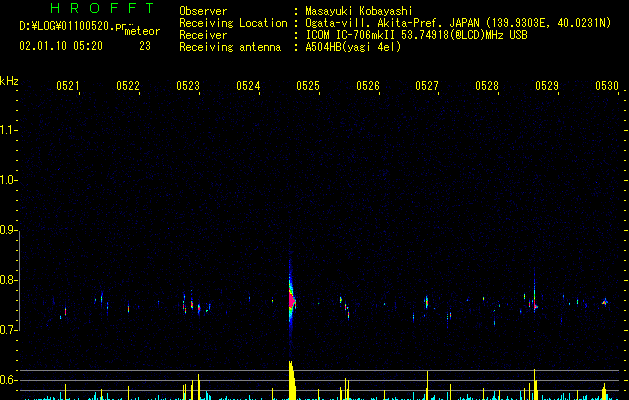The height and width of the screenshot is (400, 629).
Task: Click the 0525 time marker
Action: (x=308, y=85)
